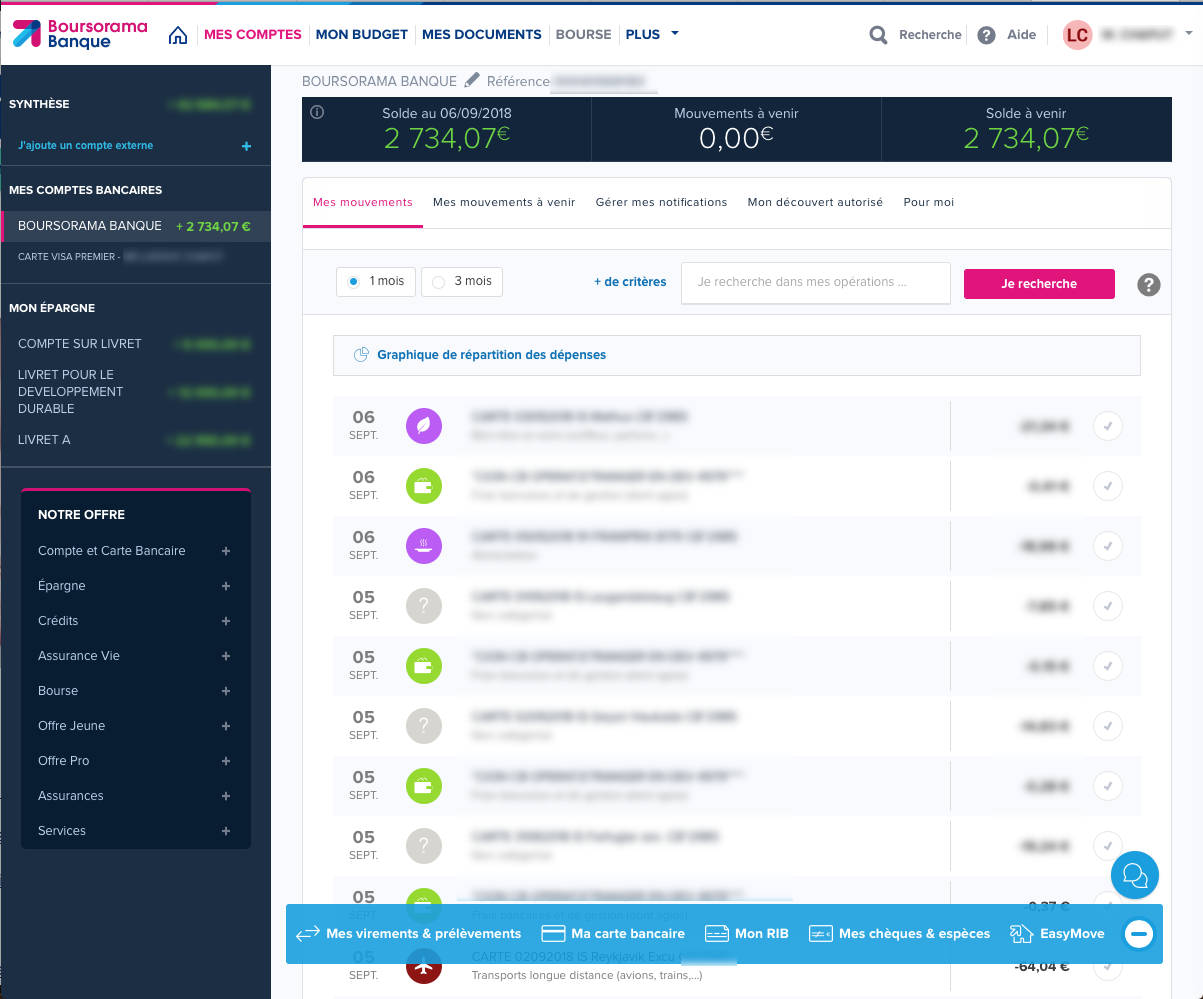Viewport: 1203px width, 999px height.
Task: Show more filters with + de critères
Action: (630, 282)
